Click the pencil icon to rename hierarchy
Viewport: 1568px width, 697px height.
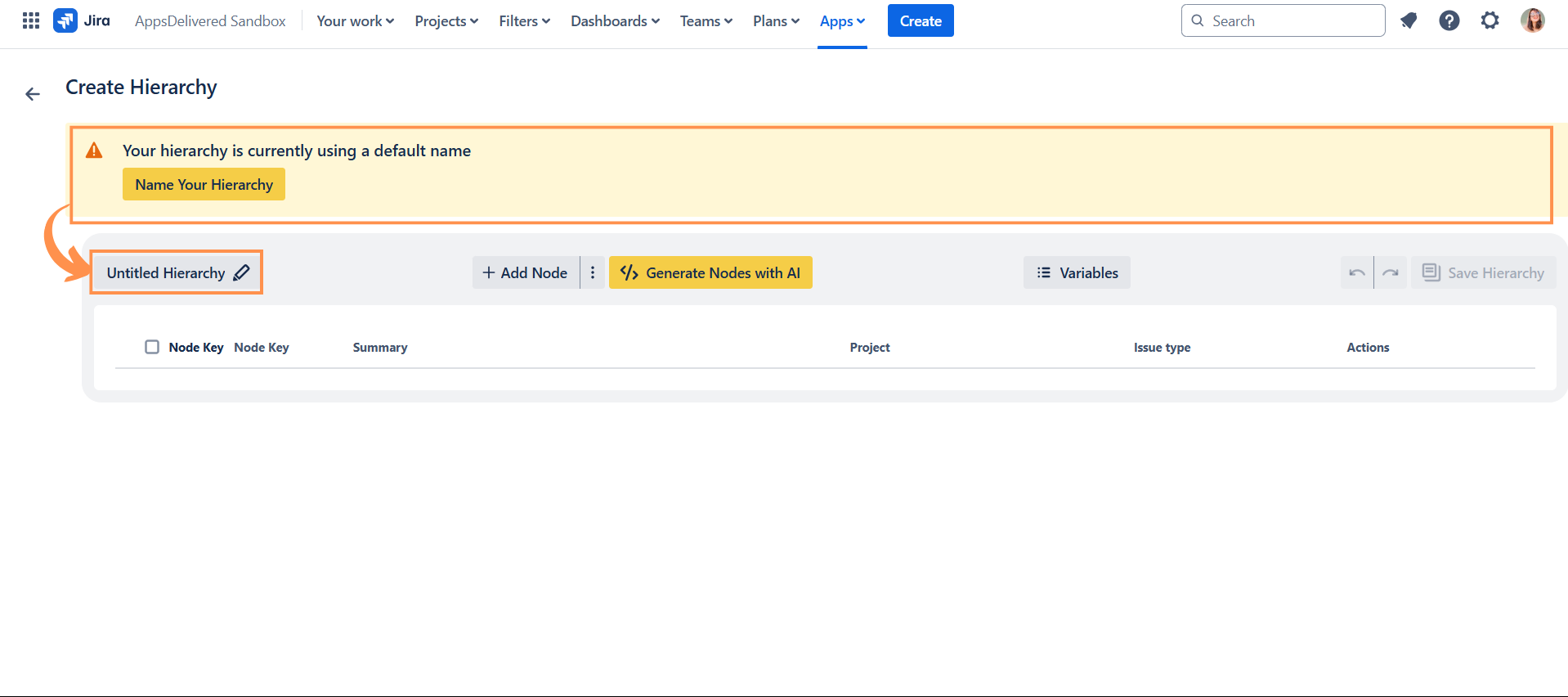[241, 273]
